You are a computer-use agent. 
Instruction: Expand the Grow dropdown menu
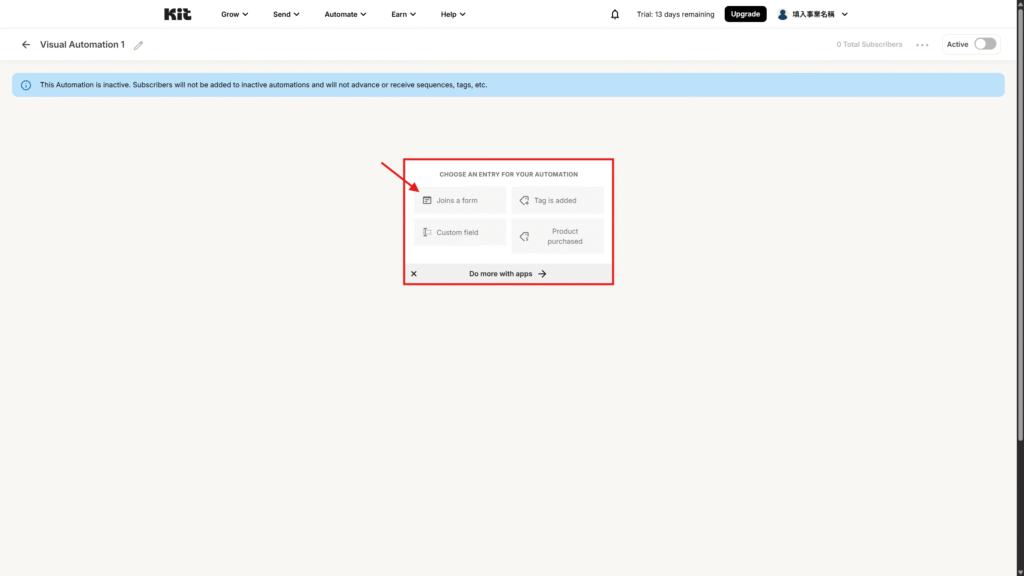click(x=235, y=14)
